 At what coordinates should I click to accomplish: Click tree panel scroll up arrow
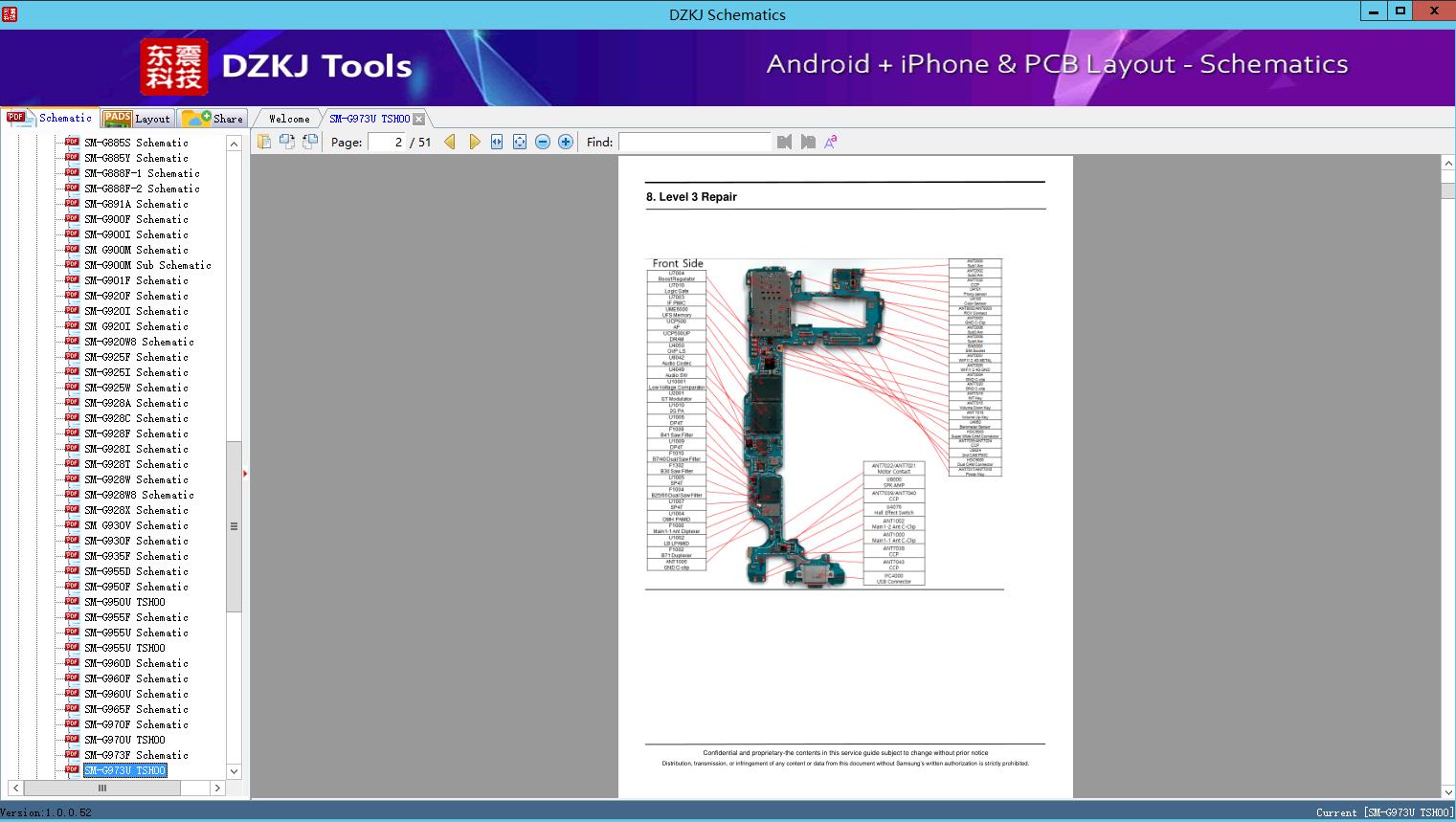pos(234,144)
